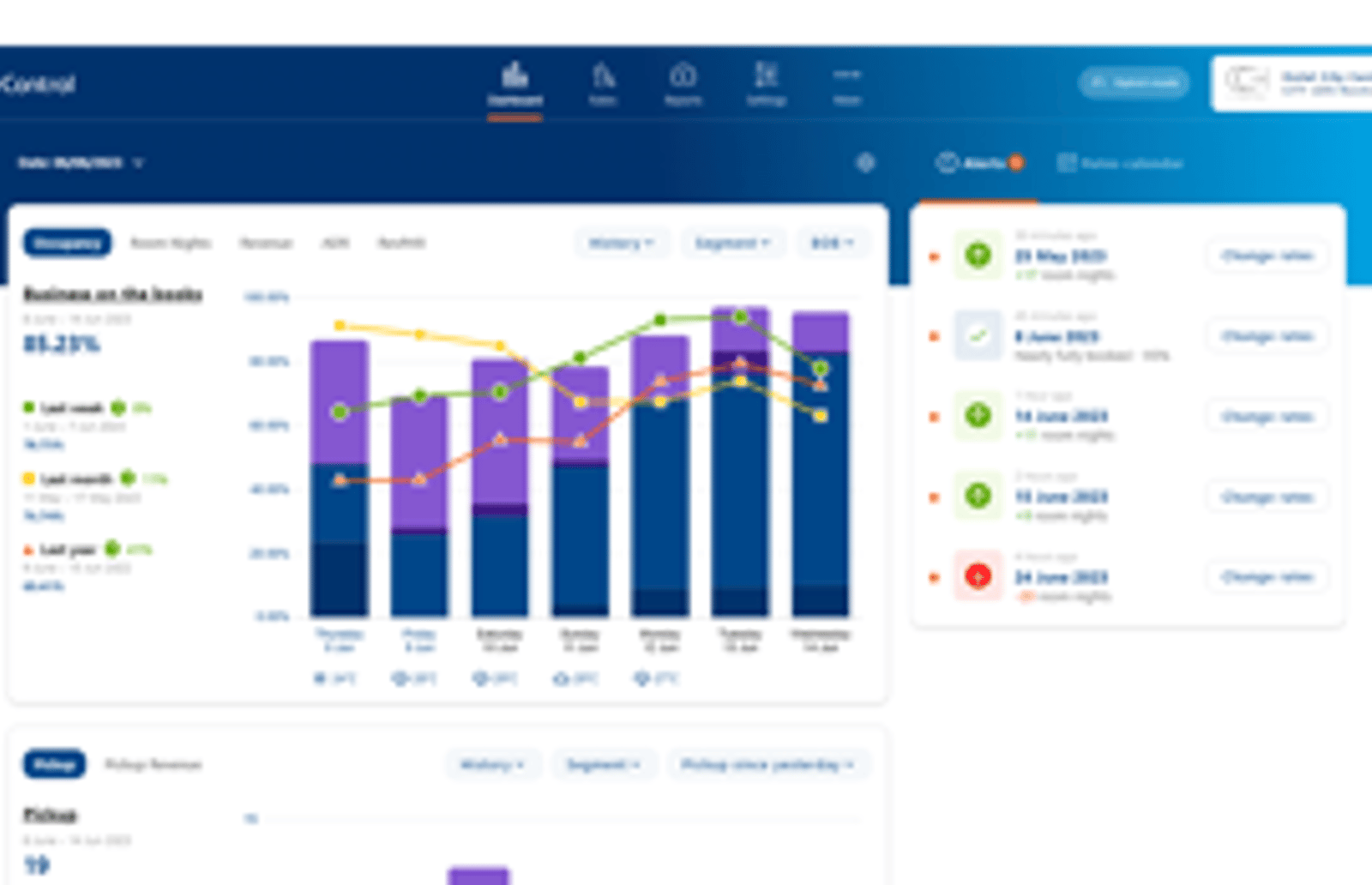
Task: Open the History dropdown on the Pickup card
Action: [492, 763]
